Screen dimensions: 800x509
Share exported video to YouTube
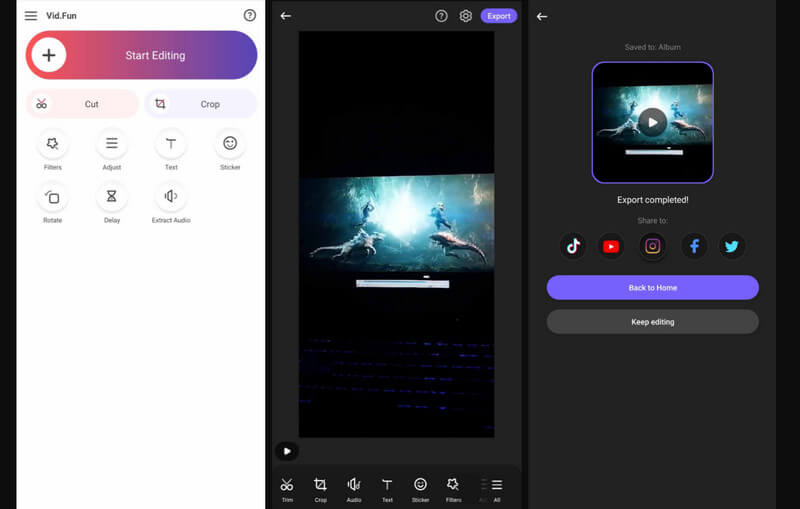coord(612,246)
